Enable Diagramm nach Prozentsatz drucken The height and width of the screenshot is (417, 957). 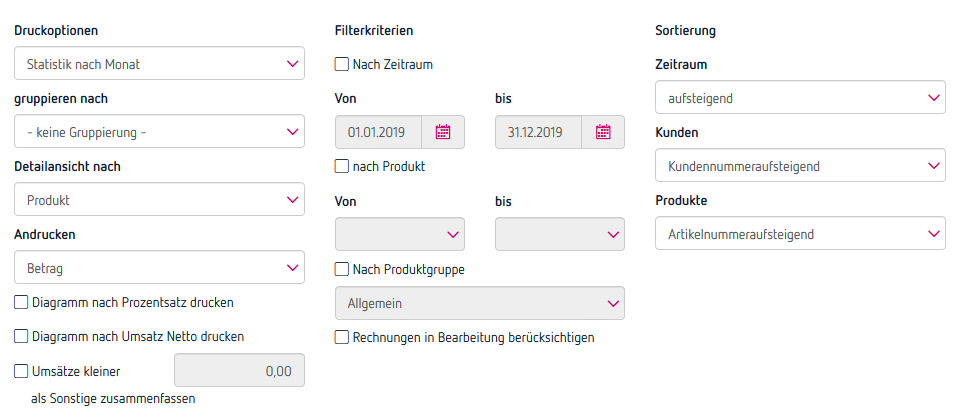click(x=22, y=302)
